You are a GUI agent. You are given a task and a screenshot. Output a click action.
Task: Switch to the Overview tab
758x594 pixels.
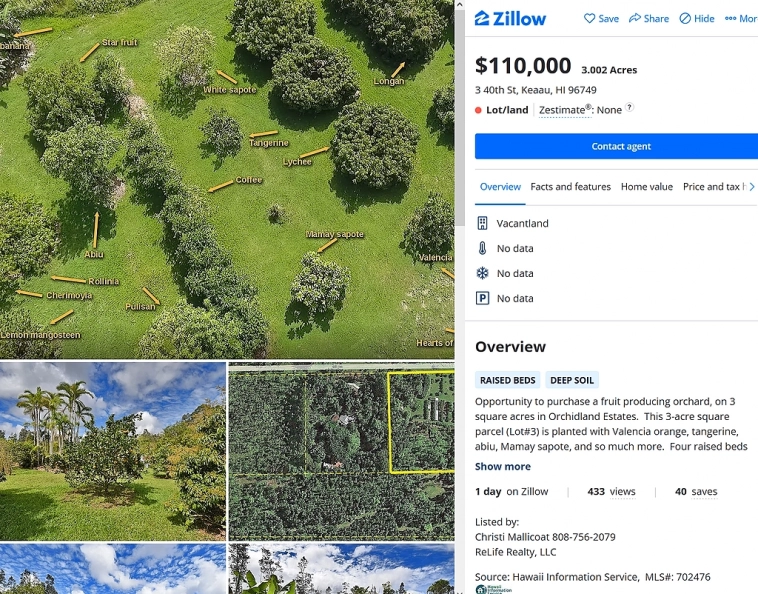500,187
